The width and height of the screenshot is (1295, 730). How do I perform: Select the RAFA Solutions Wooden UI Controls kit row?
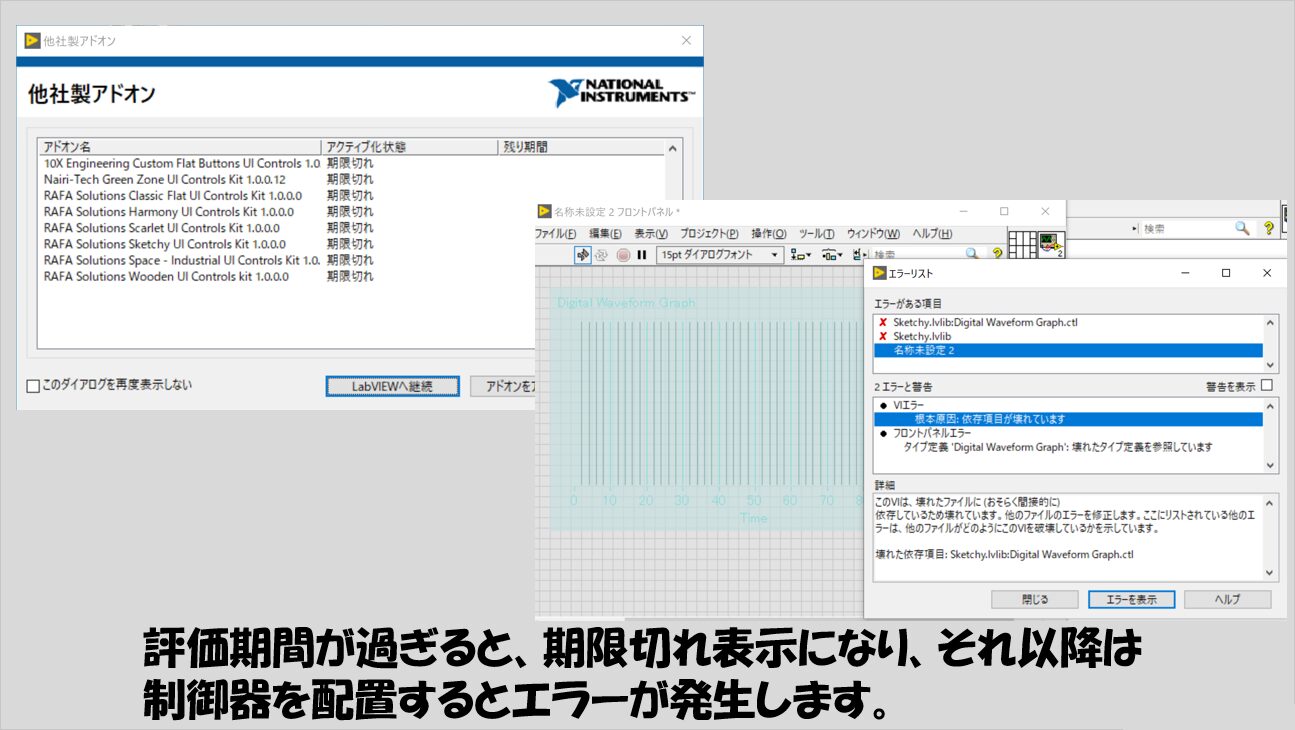pyautogui.click(x=352, y=276)
